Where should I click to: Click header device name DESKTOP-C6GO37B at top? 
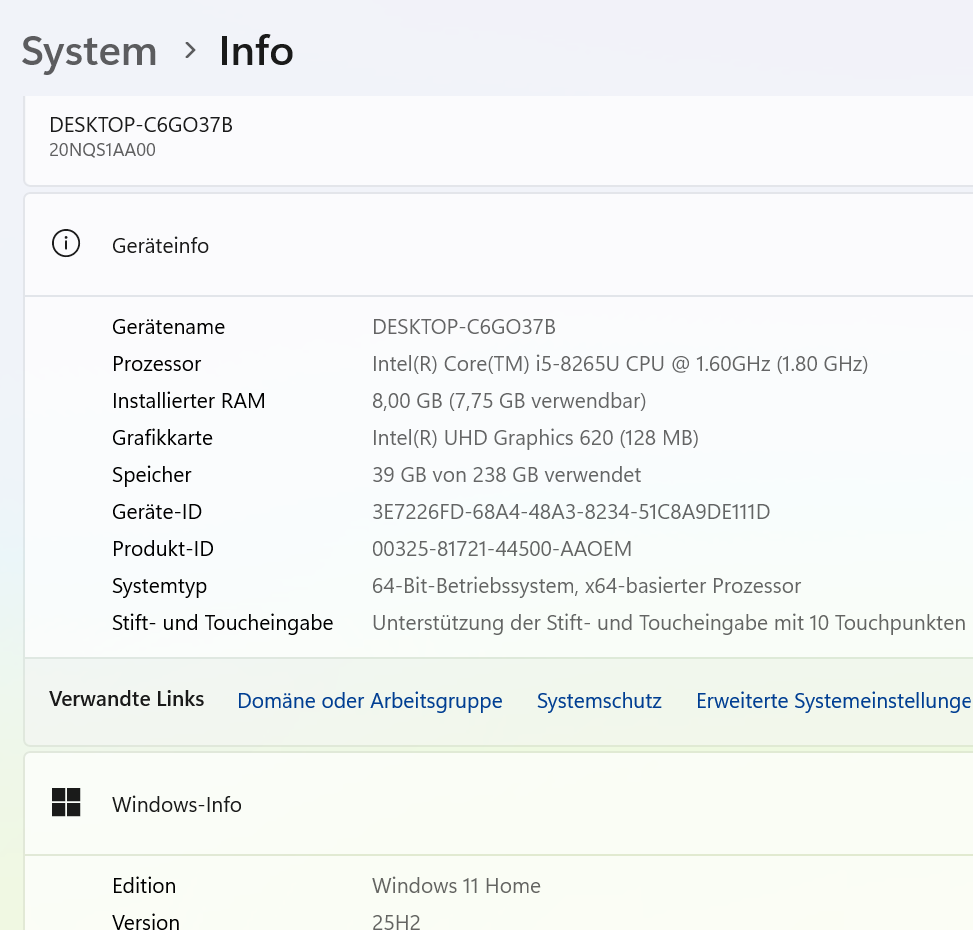(141, 125)
